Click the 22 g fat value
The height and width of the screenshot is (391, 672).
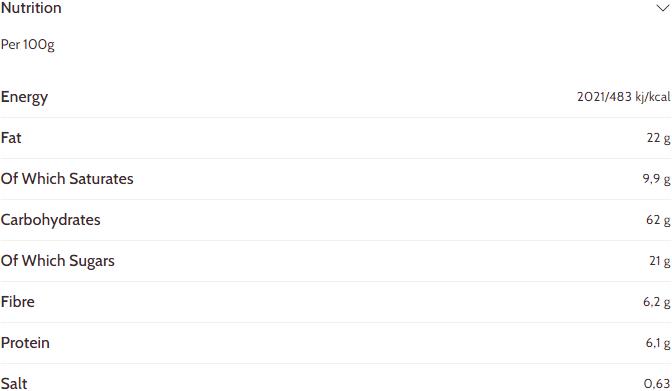(x=658, y=138)
